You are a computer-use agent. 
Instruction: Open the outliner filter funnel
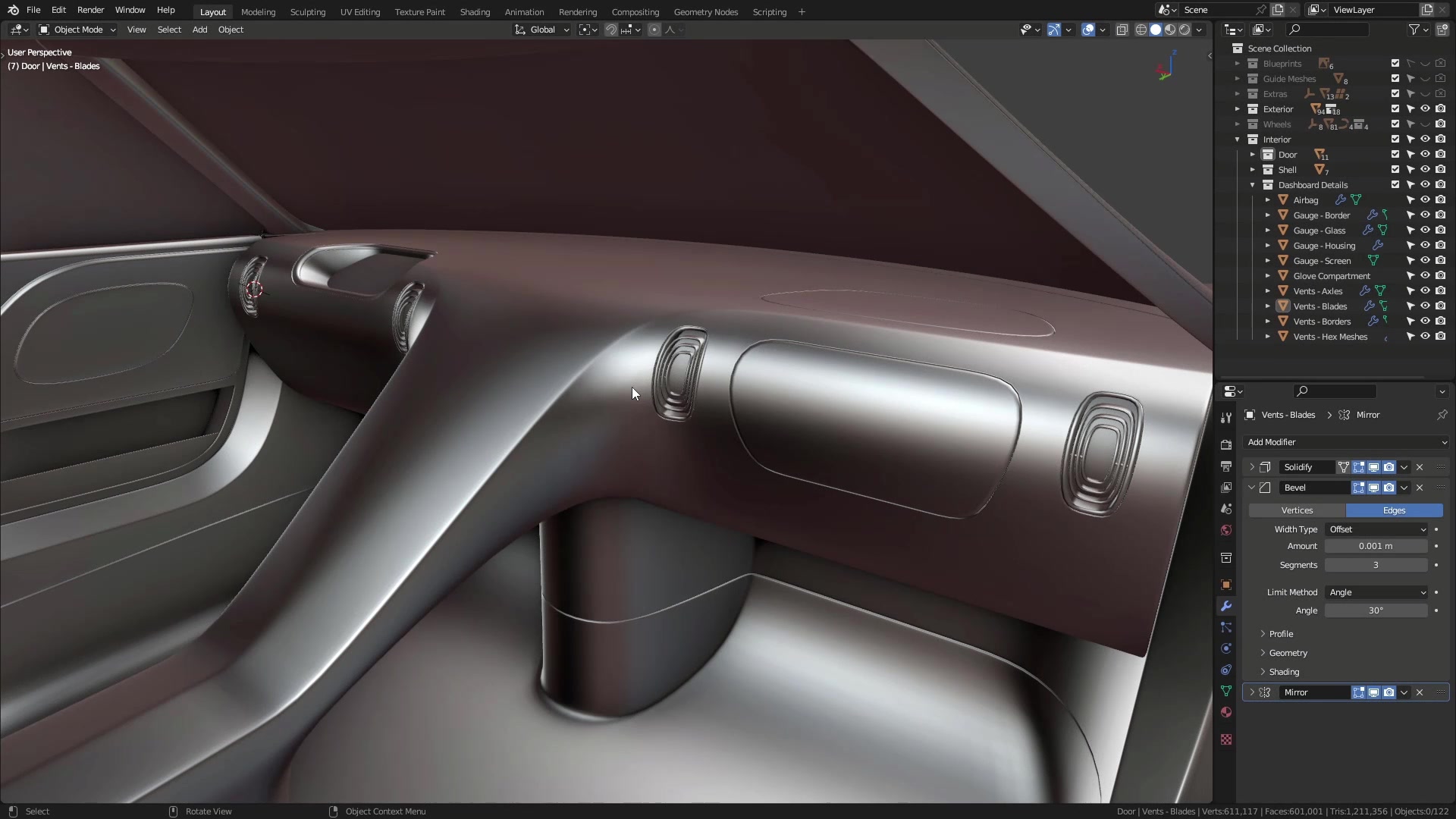[1414, 30]
